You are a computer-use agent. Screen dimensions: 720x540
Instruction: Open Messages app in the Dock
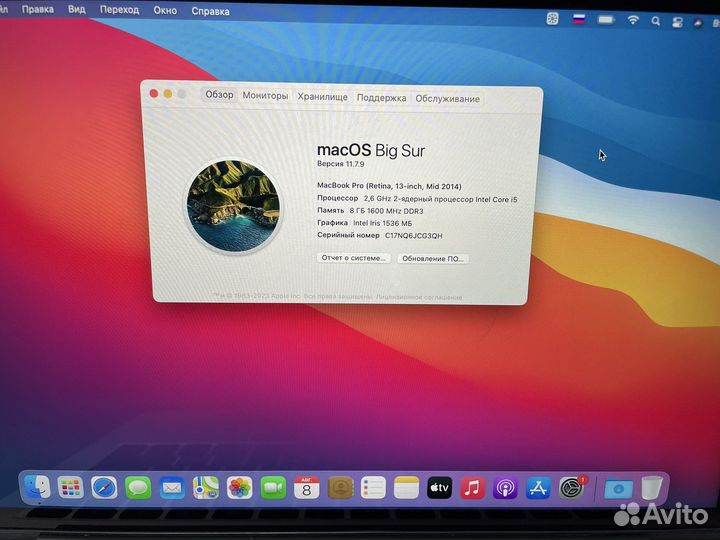[138, 487]
